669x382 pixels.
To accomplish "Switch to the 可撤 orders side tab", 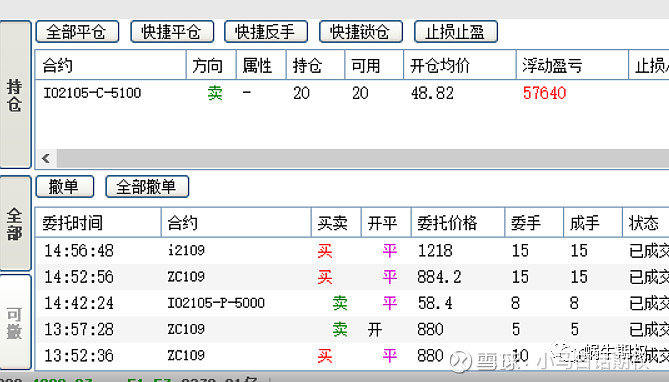I will click(x=15, y=322).
